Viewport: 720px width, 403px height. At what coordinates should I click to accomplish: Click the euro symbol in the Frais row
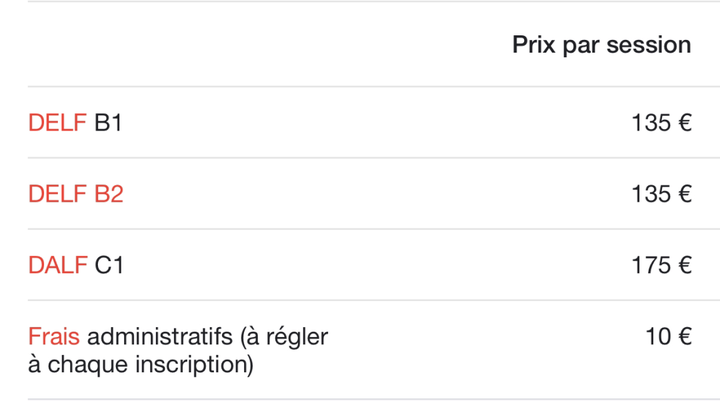pyautogui.click(x=684, y=337)
